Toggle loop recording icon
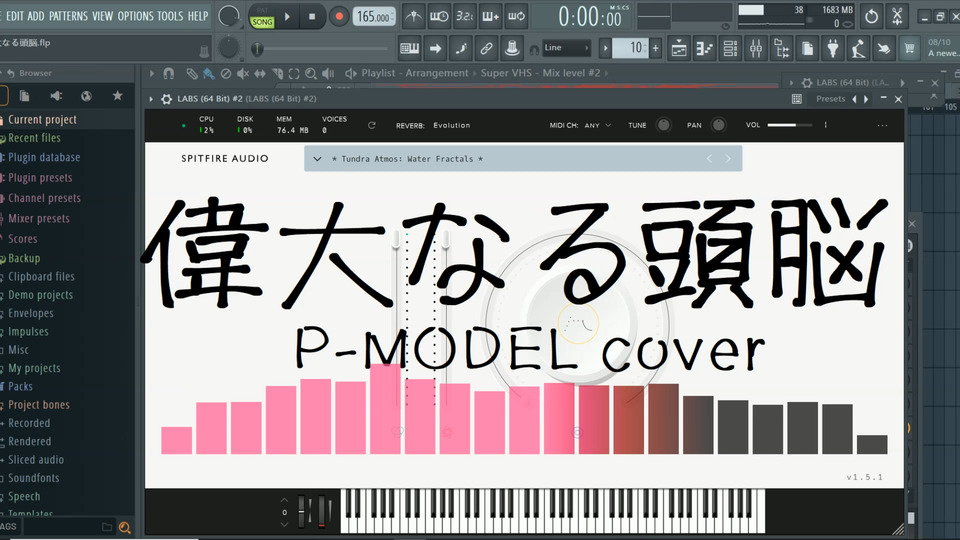The height and width of the screenshot is (540, 960). [516, 17]
